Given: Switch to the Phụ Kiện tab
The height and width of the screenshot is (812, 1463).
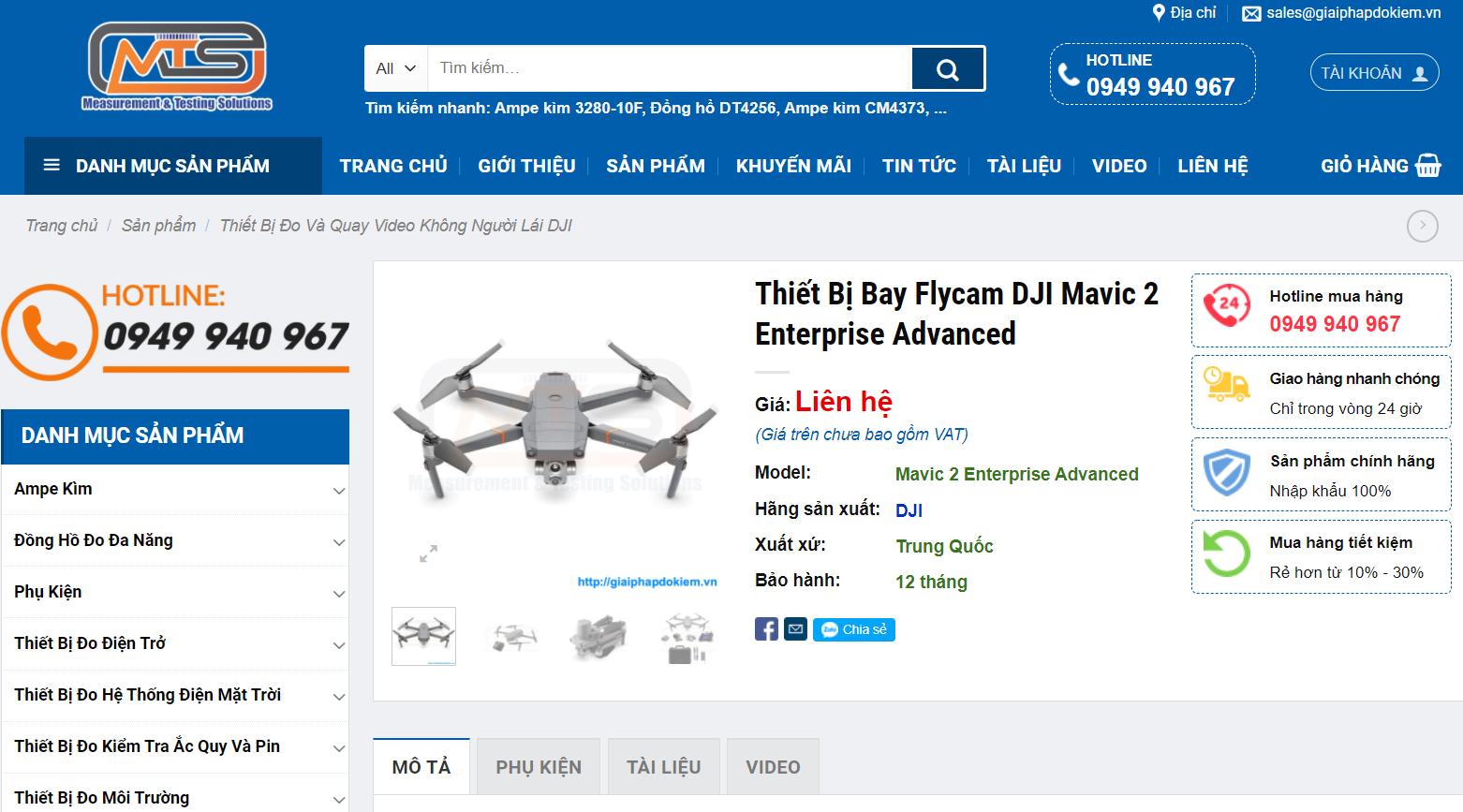Looking at the screenshot, I should point(539,767).
